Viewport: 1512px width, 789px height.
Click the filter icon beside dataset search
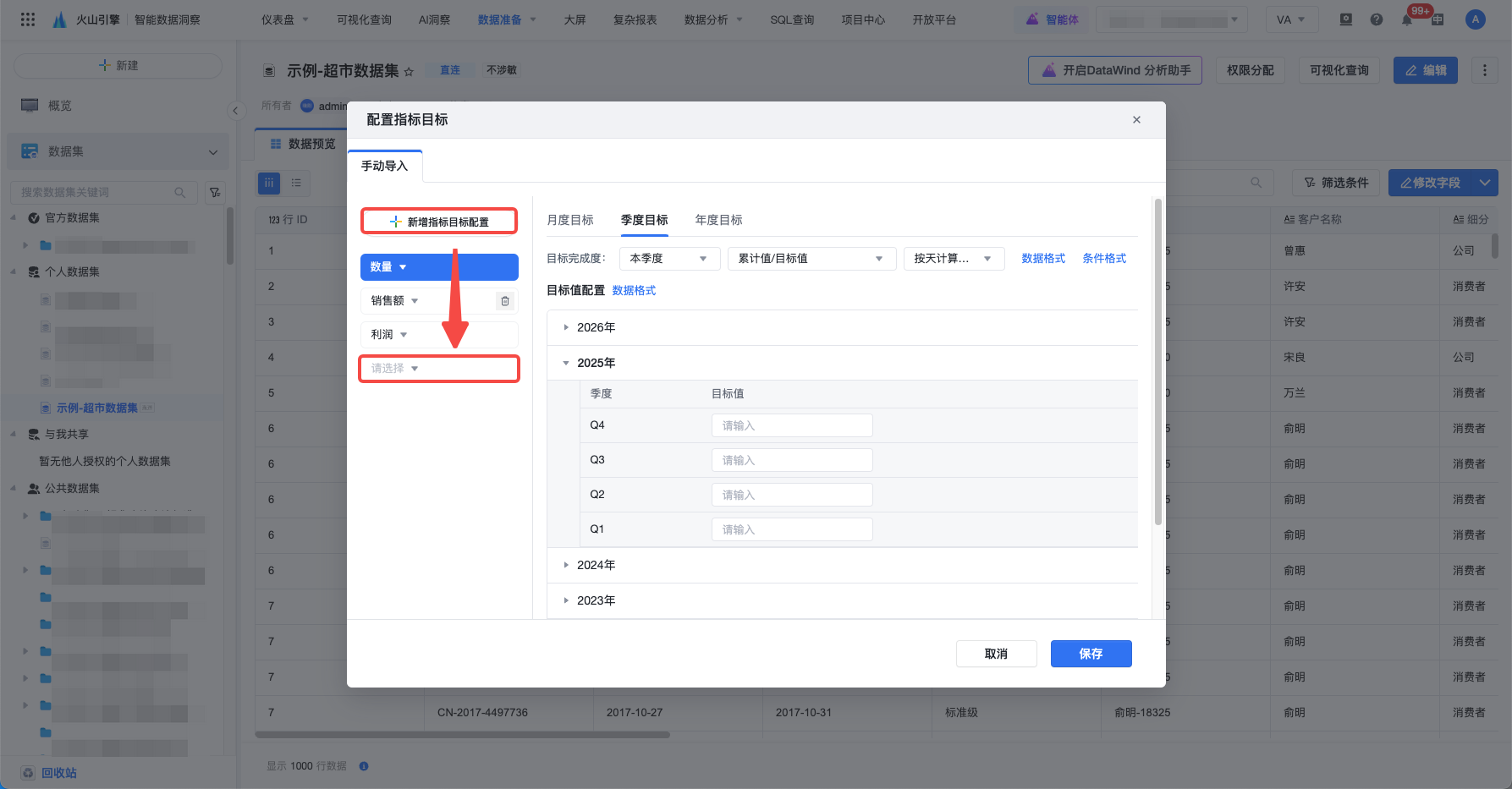pos(215,193)
